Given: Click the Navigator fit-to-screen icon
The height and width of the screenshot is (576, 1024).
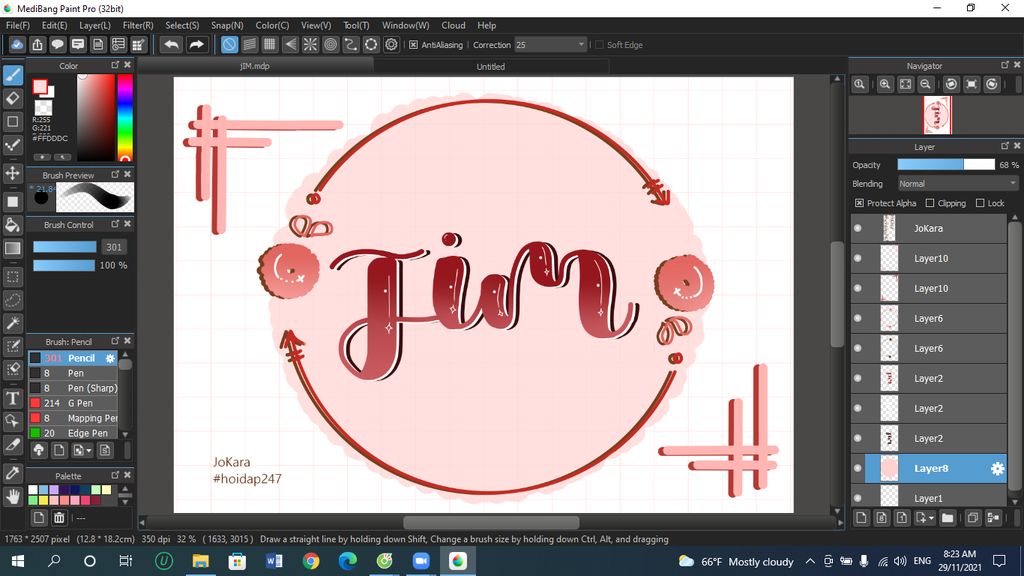Looking at the screenshot, I should 905,84.
